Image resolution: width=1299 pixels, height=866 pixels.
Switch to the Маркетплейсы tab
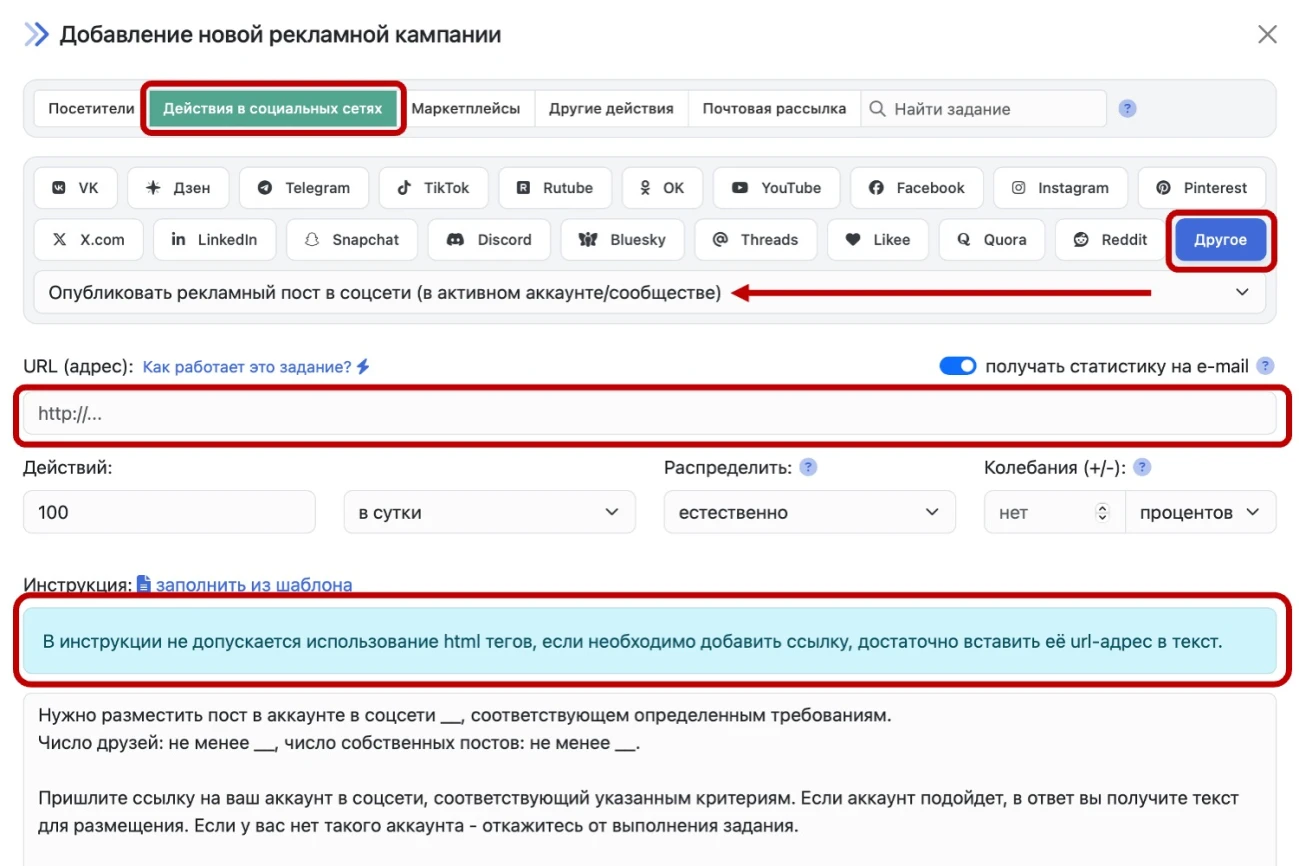466,109
